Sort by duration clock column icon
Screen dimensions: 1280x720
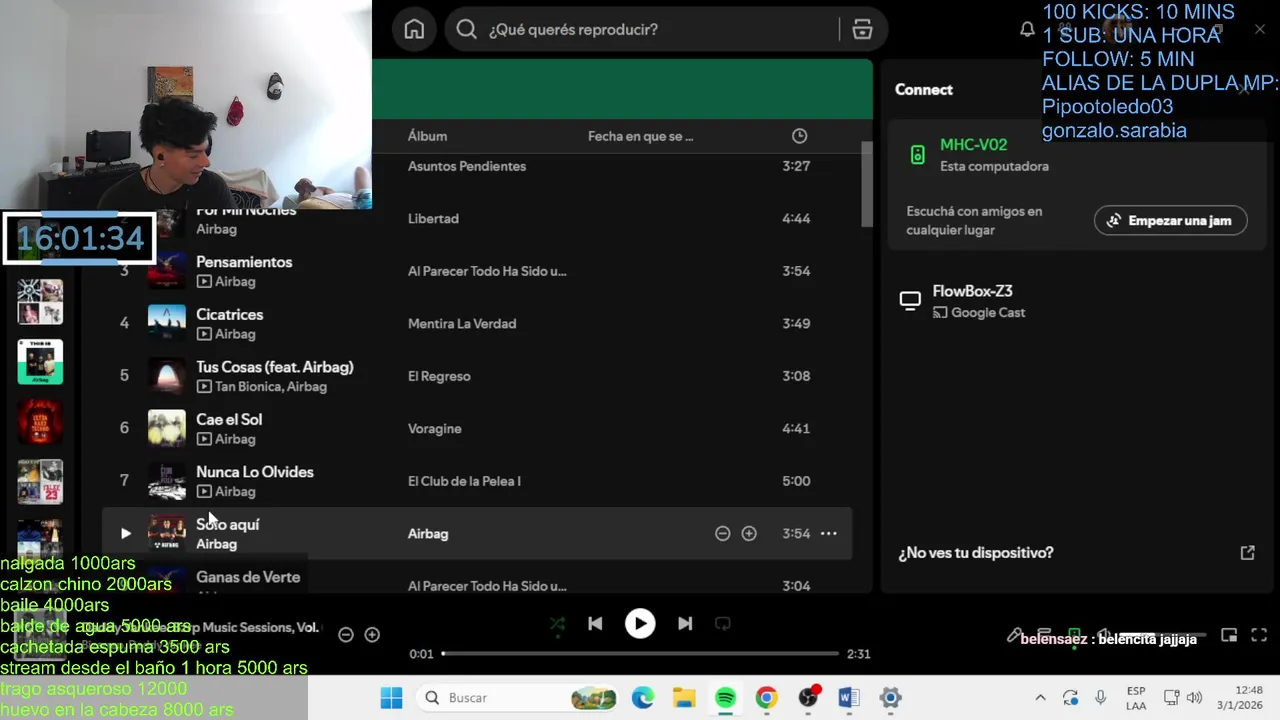[799, 136]
